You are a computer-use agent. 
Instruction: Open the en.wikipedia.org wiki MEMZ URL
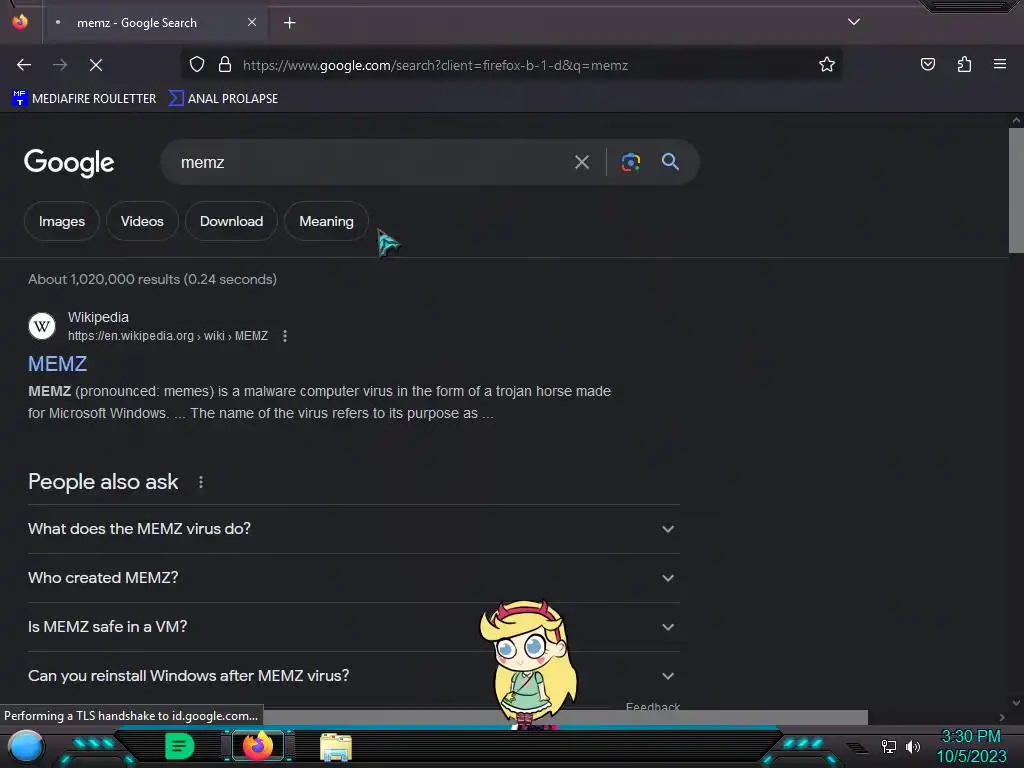click(168, 336)
